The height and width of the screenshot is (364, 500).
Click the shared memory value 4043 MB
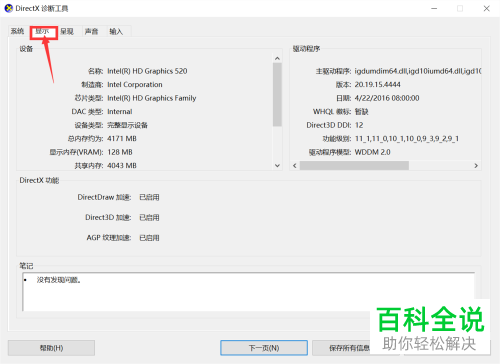coord(122,166)
